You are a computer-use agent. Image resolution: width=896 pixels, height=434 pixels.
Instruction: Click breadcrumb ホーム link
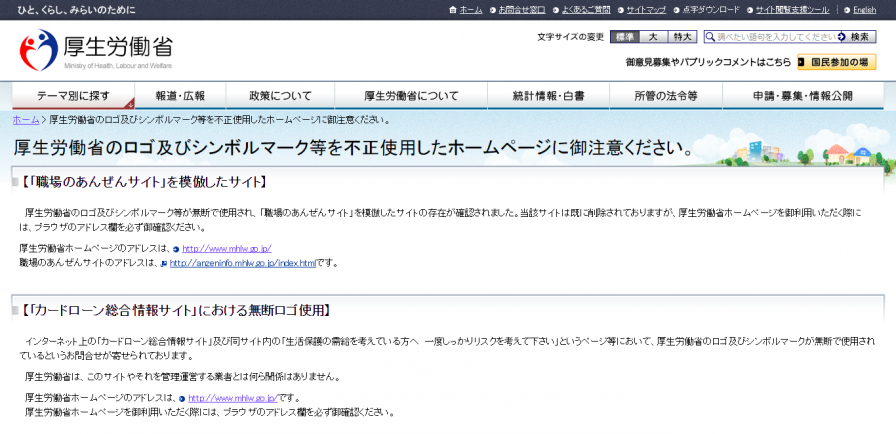click(26, 120)
